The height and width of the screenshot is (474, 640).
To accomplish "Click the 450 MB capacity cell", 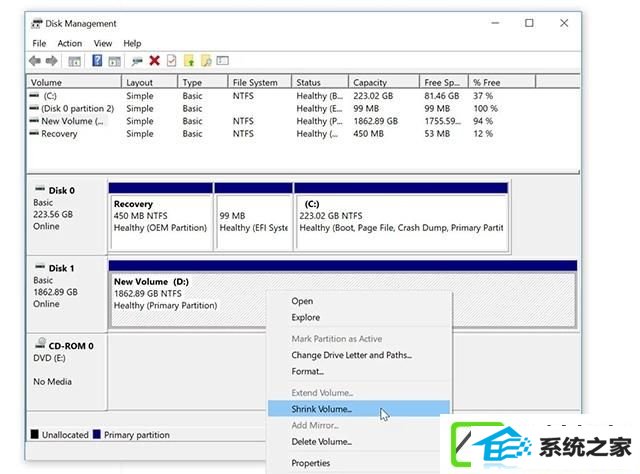I will coord(368,134).
